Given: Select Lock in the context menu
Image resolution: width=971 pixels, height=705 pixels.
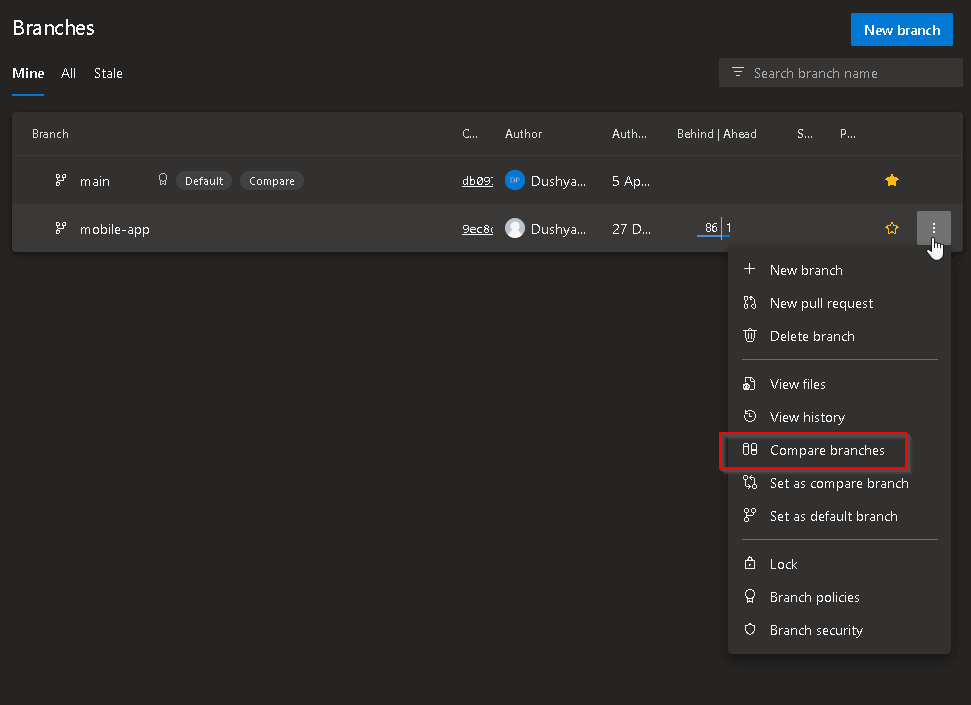Looking at the screenshot, I should coord(839,564).
